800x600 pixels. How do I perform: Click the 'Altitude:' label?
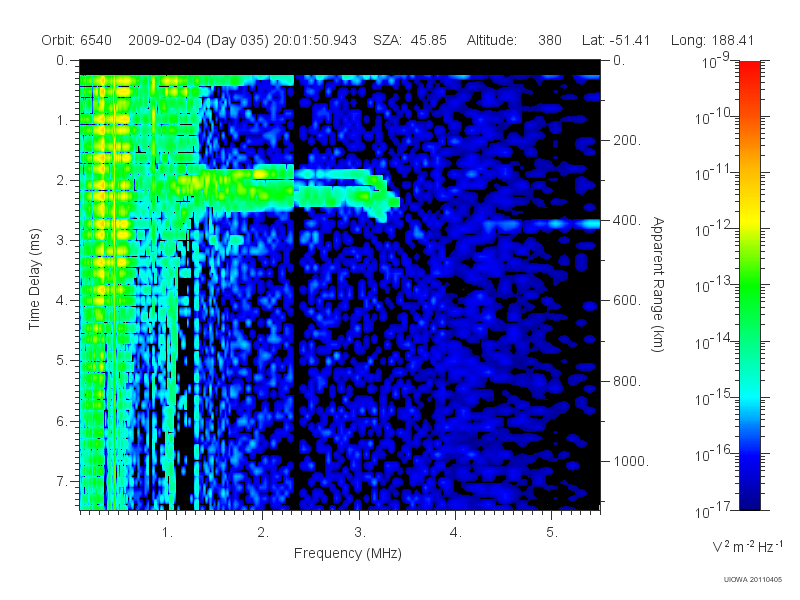491,40
